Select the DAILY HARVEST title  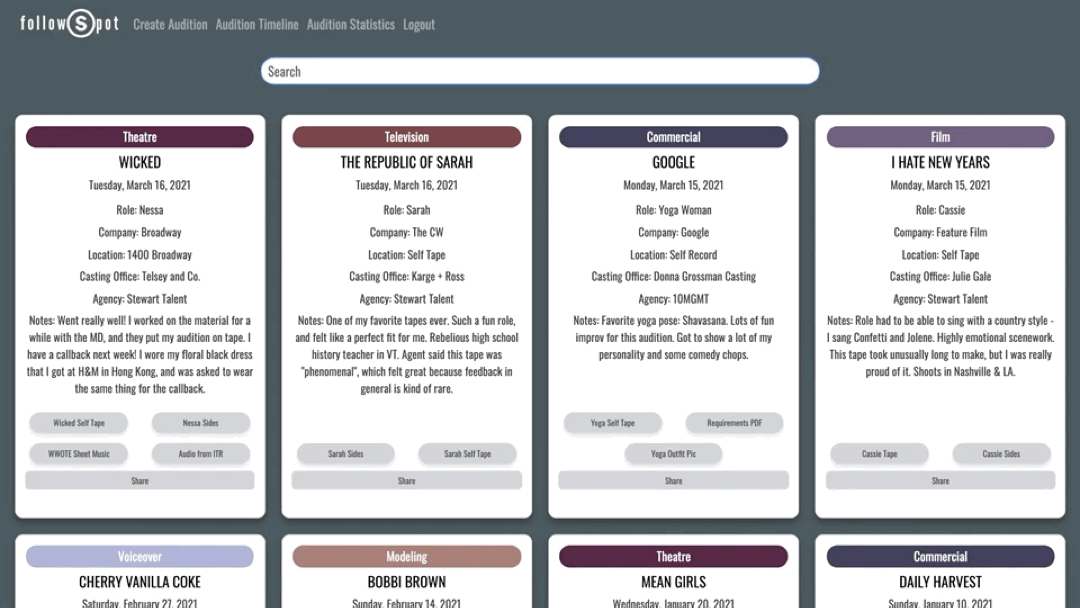(x=940, y=582)
